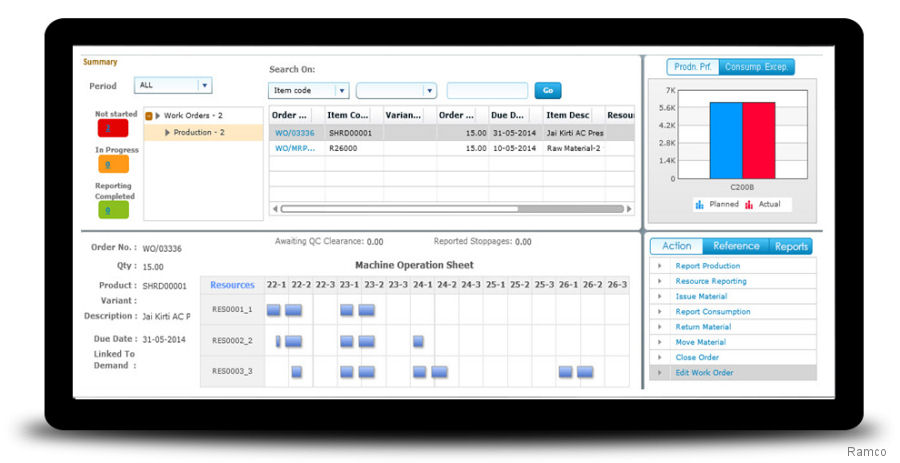The image size is (900, 463).
Task: Expand the Production - 2 tree node
Action: tap(167, 132)
